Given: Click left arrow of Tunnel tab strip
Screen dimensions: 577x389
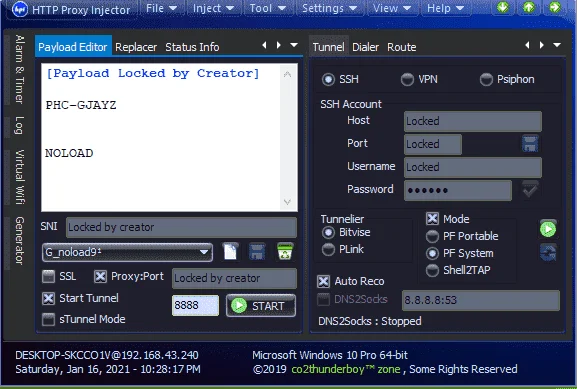Looking at the screenshot, I should [528, 45].
